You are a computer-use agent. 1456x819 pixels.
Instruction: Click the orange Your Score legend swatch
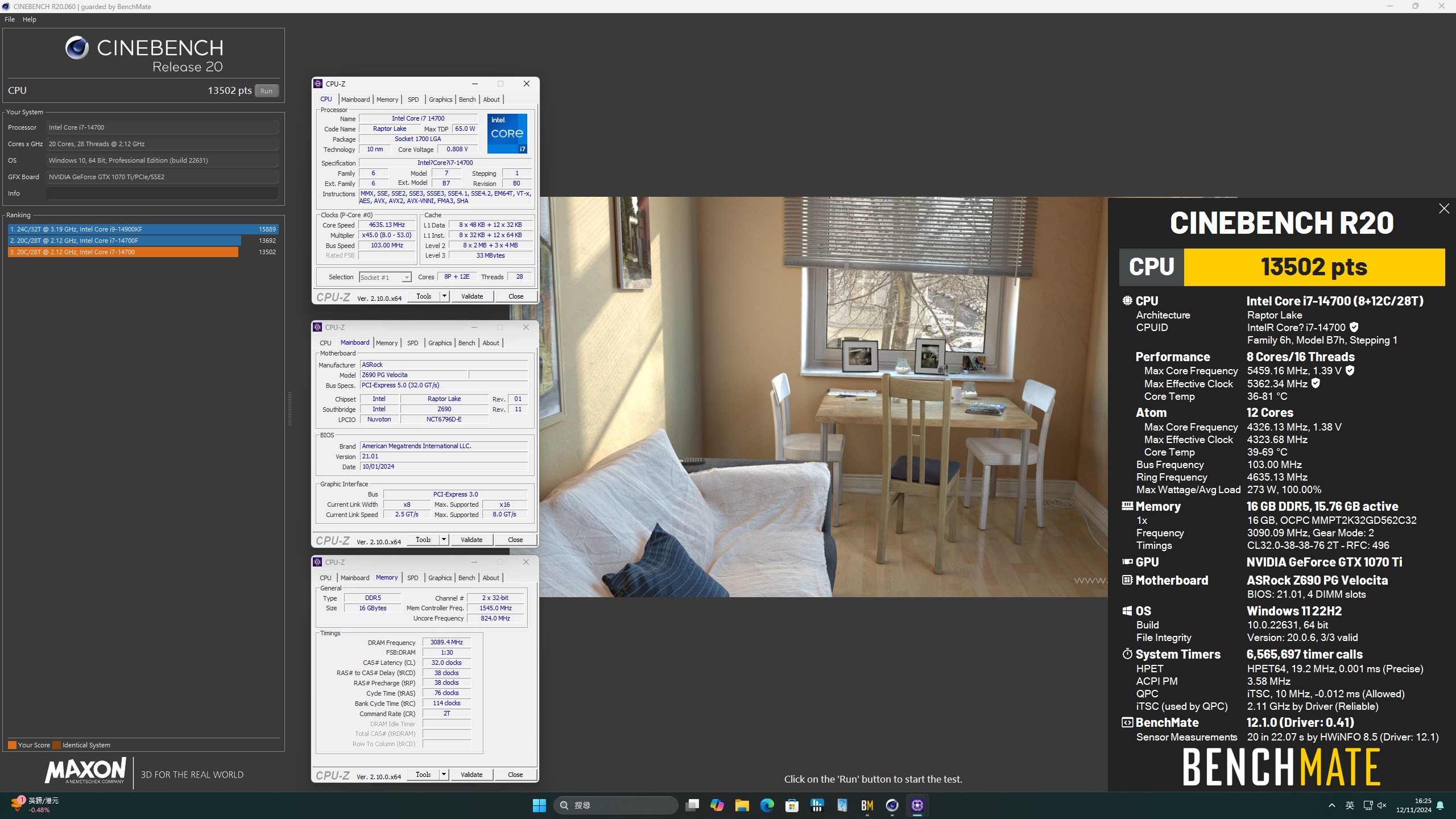coord(12,745)
